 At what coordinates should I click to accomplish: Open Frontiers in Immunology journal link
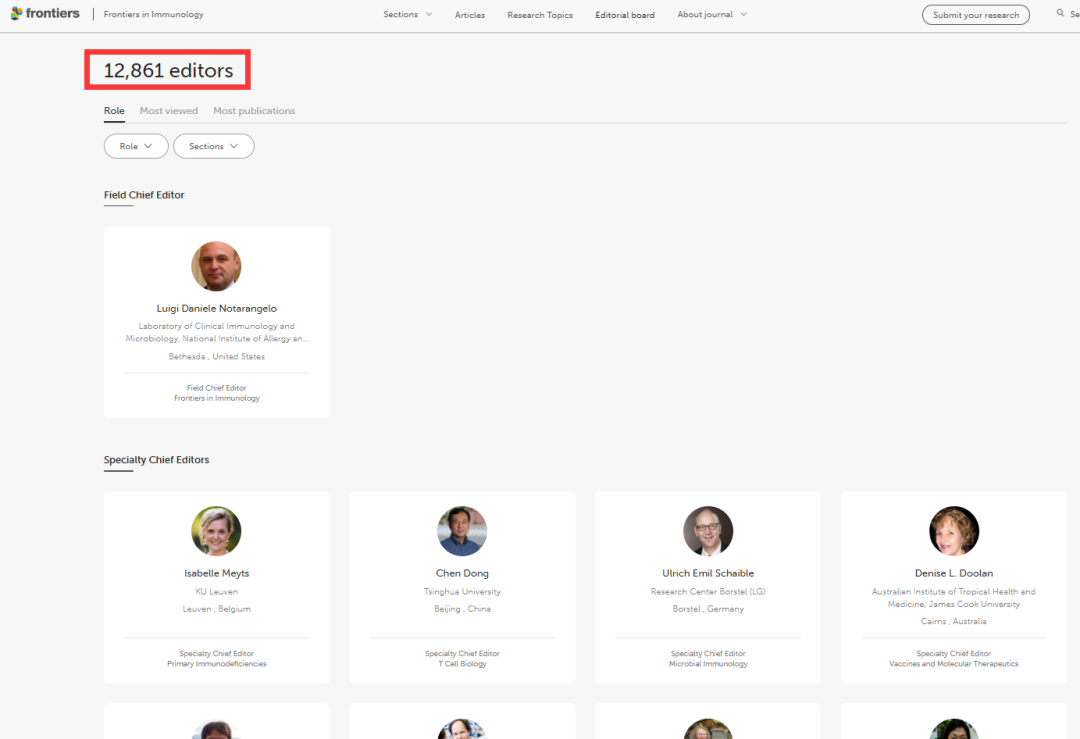[x=154, y=14]
